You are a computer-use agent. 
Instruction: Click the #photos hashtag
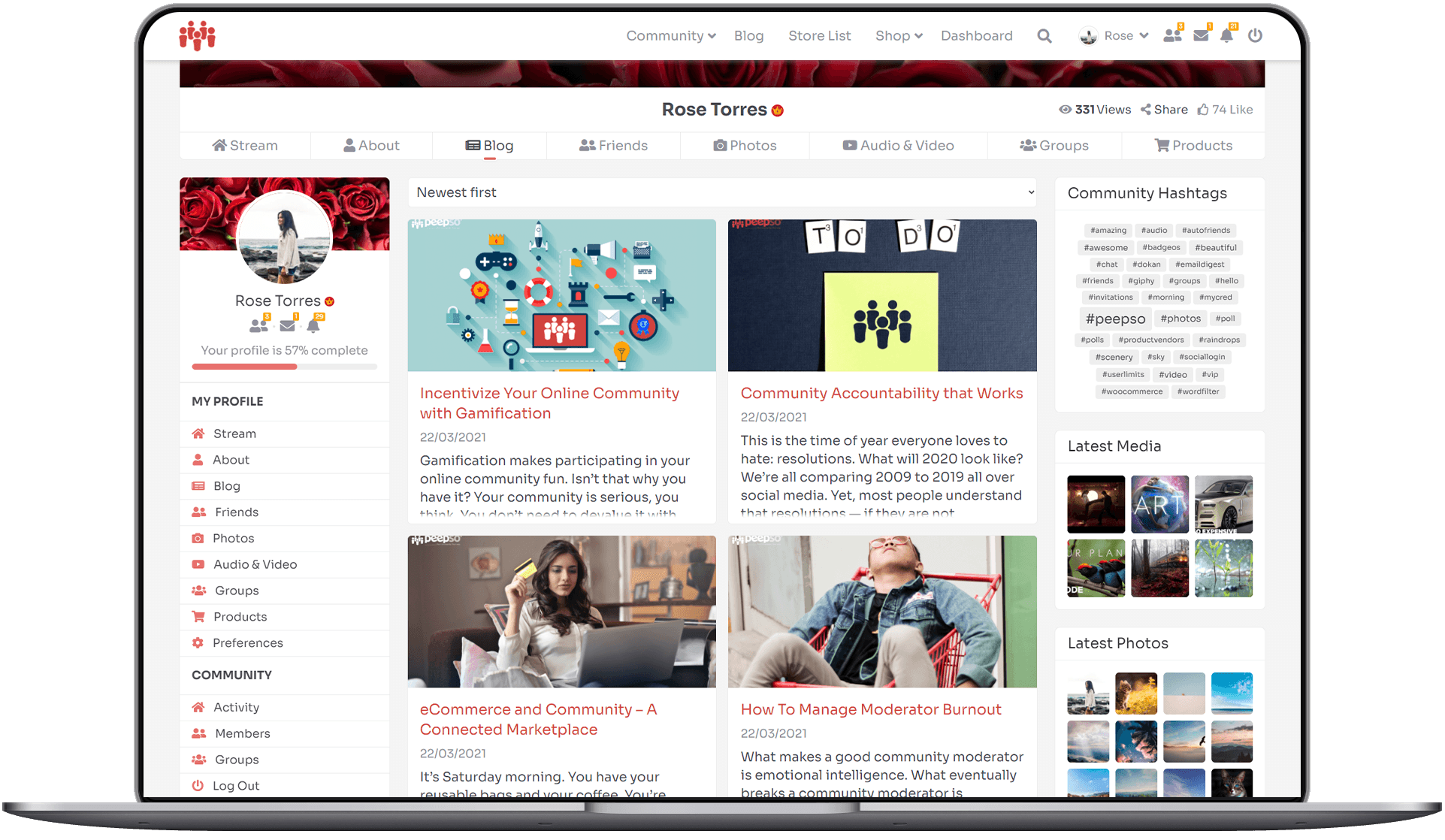pyautogui.click(x=1180, y=319)
